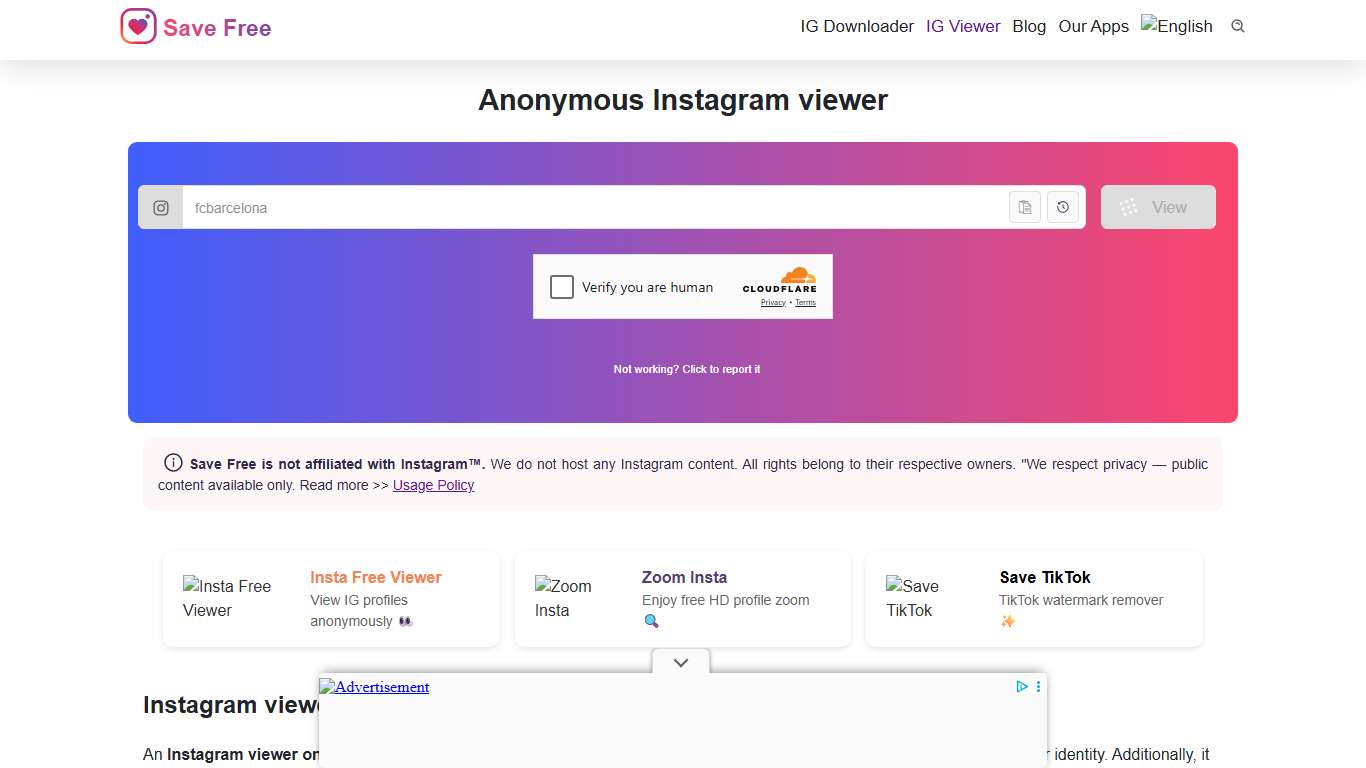Switch to the IG Downloader menu item
The height and width of the screenshot is (768, 1366).
point(856,26)
